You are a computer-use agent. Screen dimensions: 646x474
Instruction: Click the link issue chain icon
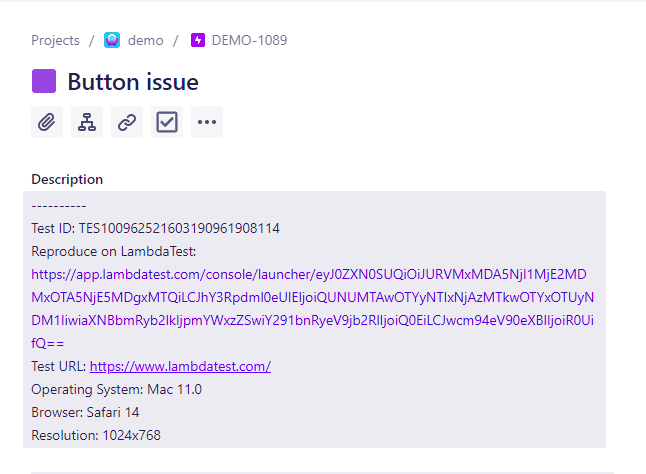coord(127,122)
